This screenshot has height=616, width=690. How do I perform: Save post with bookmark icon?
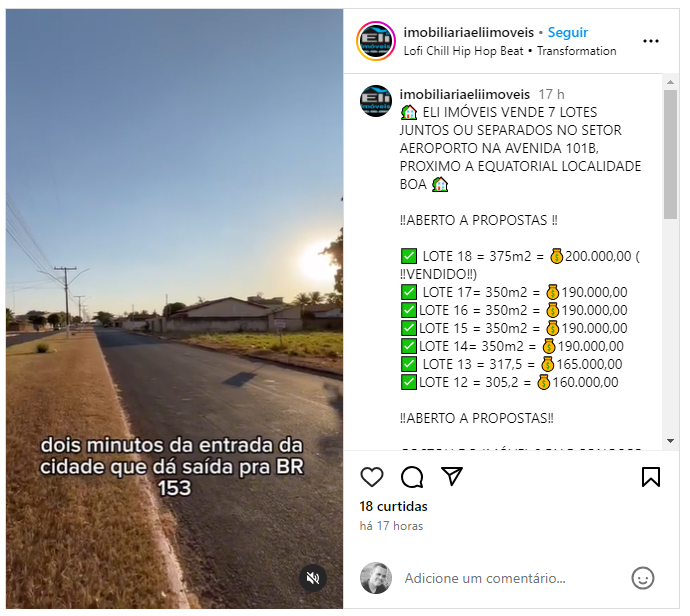coord(652,478)
